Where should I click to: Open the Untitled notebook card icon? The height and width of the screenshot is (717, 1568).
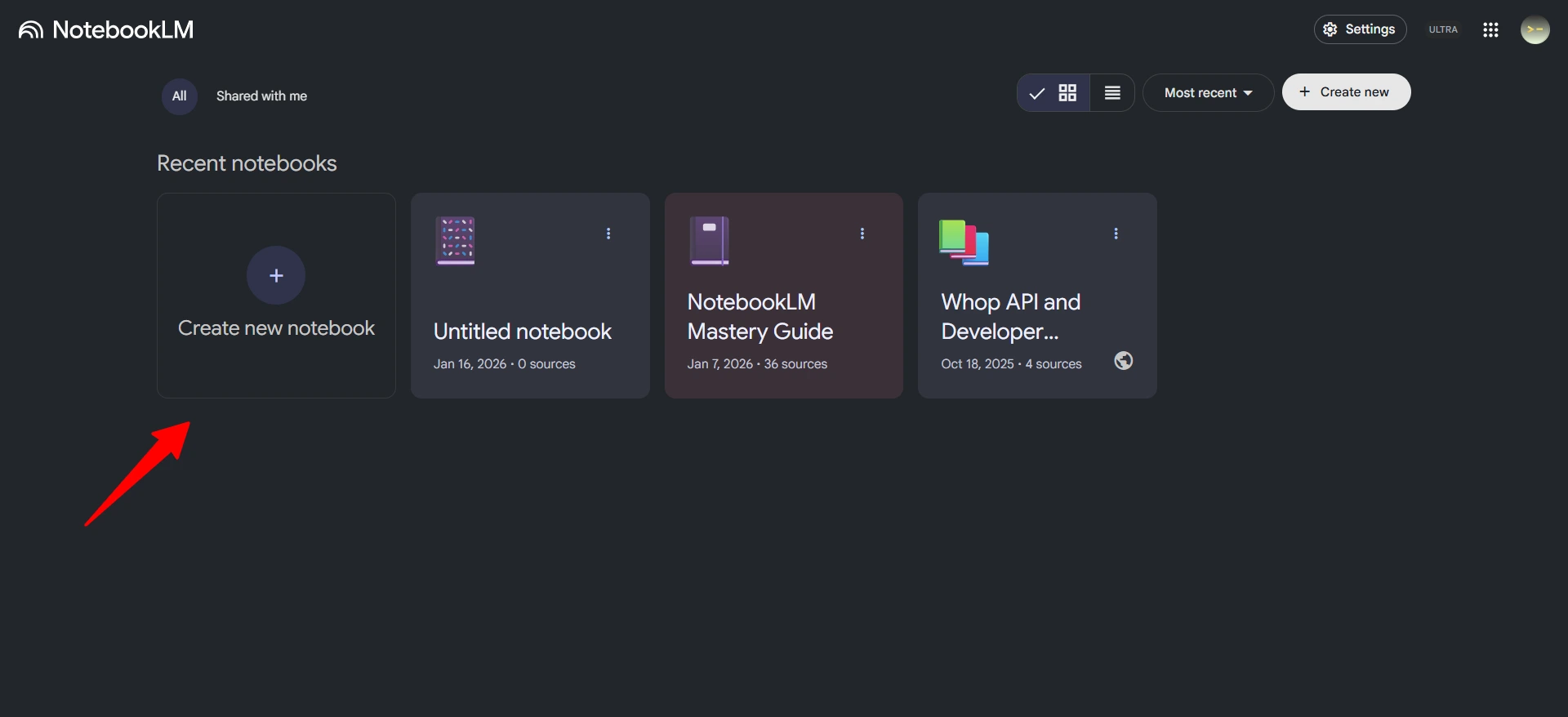coord(456,241)
